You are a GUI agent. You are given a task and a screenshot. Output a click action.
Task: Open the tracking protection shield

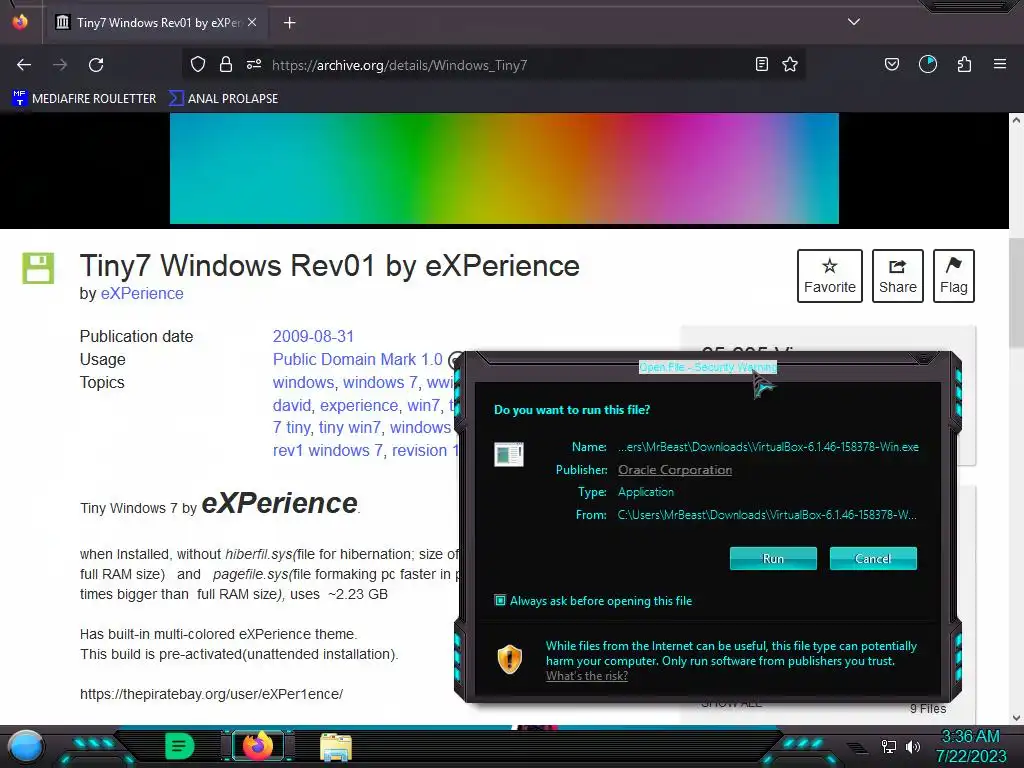198,64
